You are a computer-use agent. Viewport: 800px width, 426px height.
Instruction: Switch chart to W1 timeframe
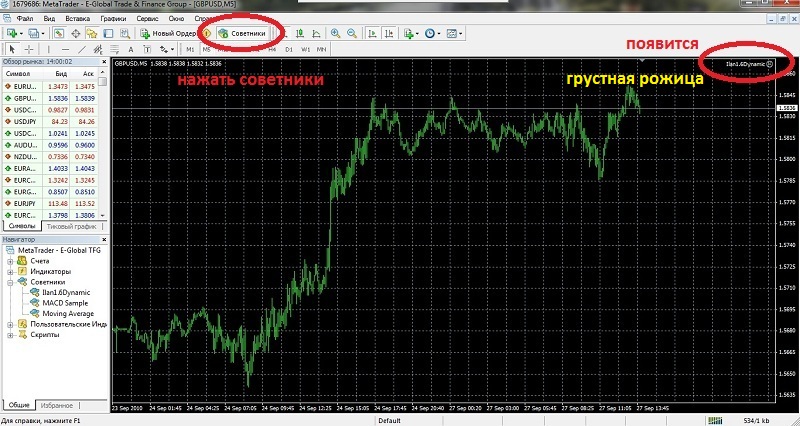click(x=305, y=49)
